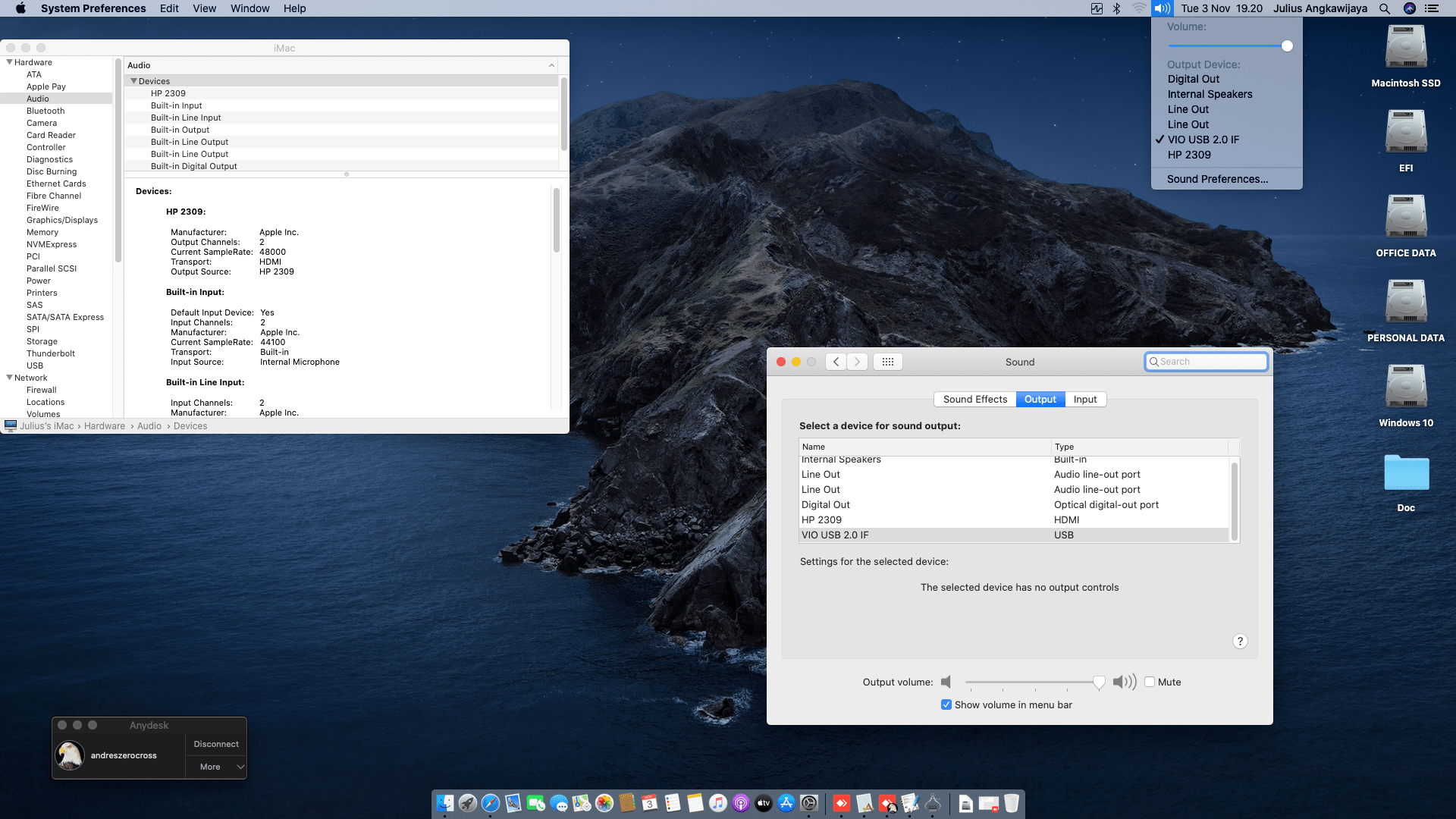Open App Store from the Dock

[786, 803]
